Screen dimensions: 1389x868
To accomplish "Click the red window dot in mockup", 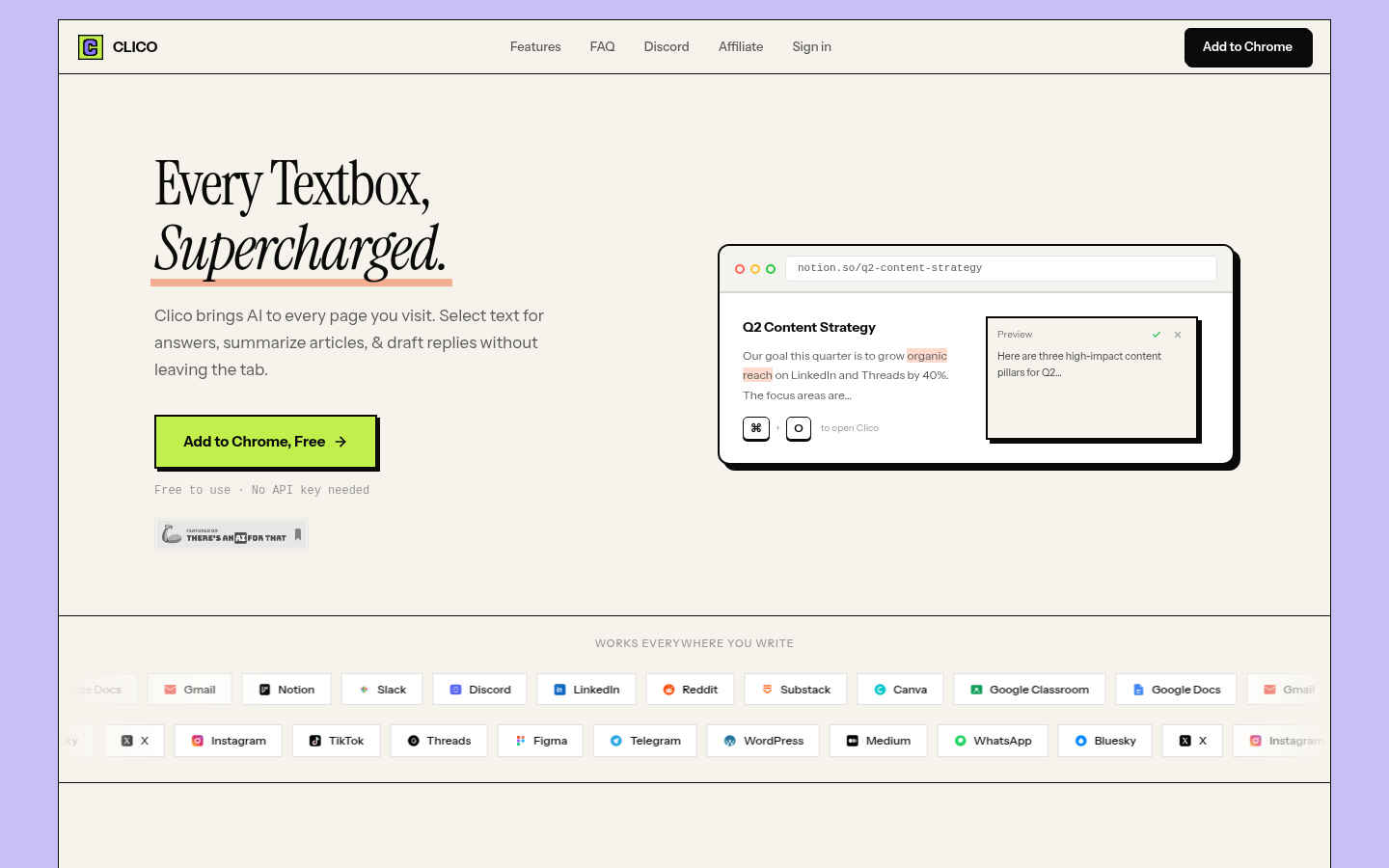I will tap(740, 269).
